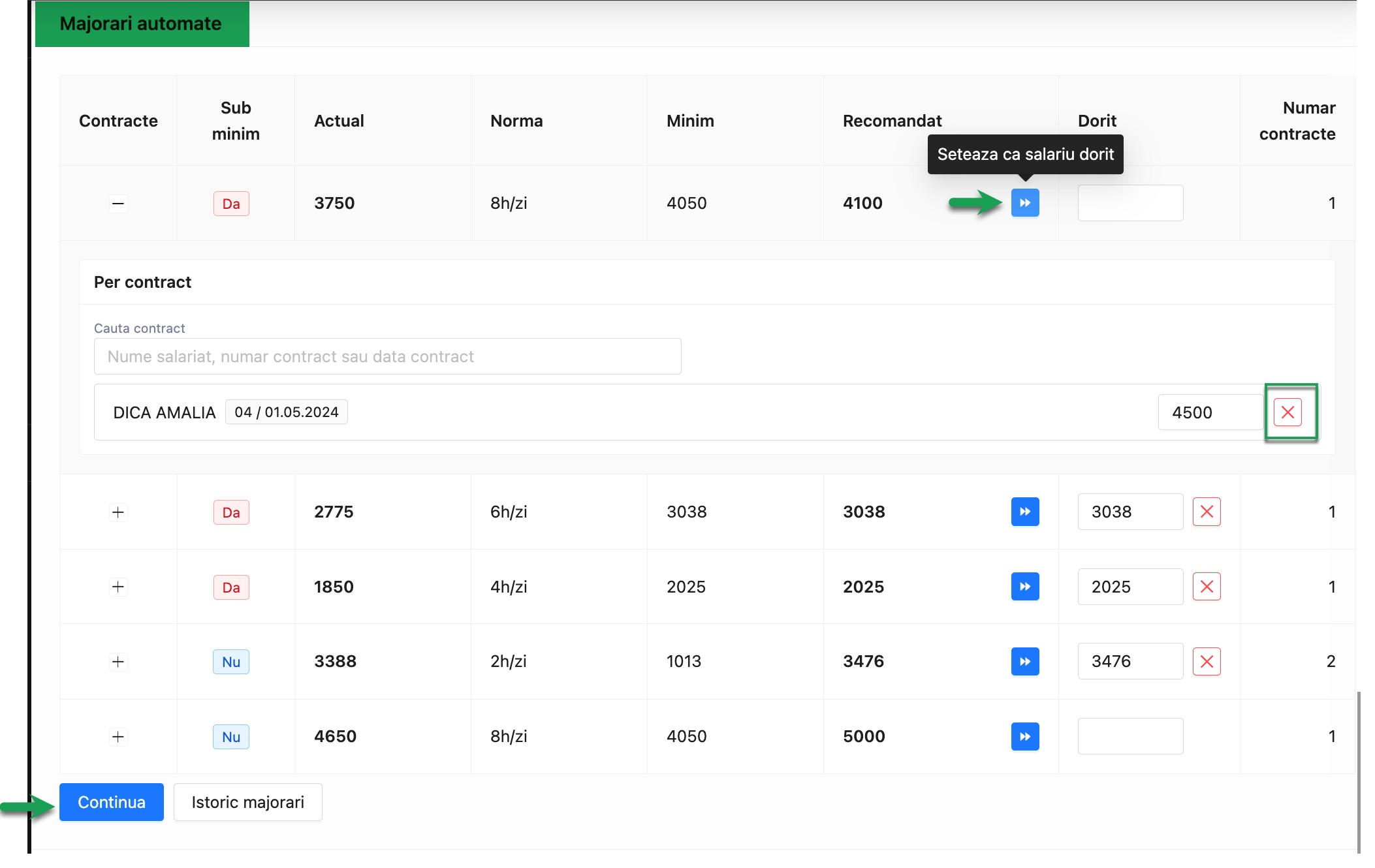Click the recommended value 5000
The image size is (1375, 868).
point(864,736)
